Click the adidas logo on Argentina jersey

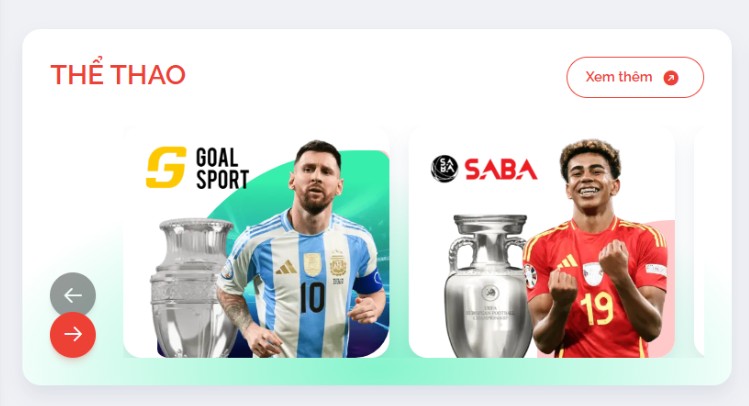coord(286,267)
